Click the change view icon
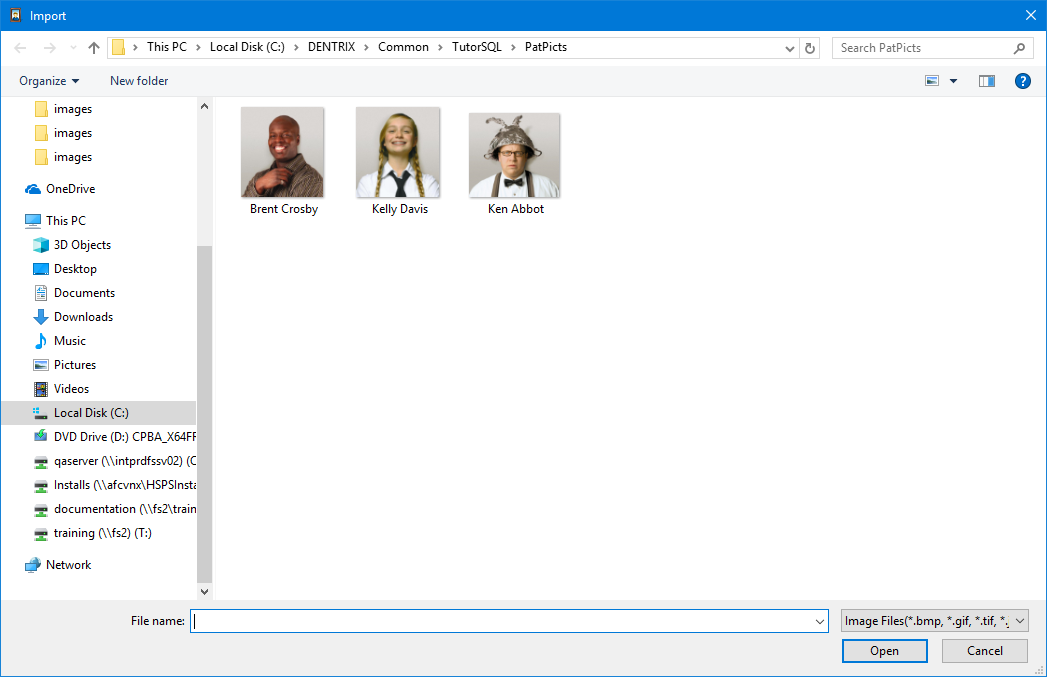Viewport: 1047px width, 677px height. point(933,81)
